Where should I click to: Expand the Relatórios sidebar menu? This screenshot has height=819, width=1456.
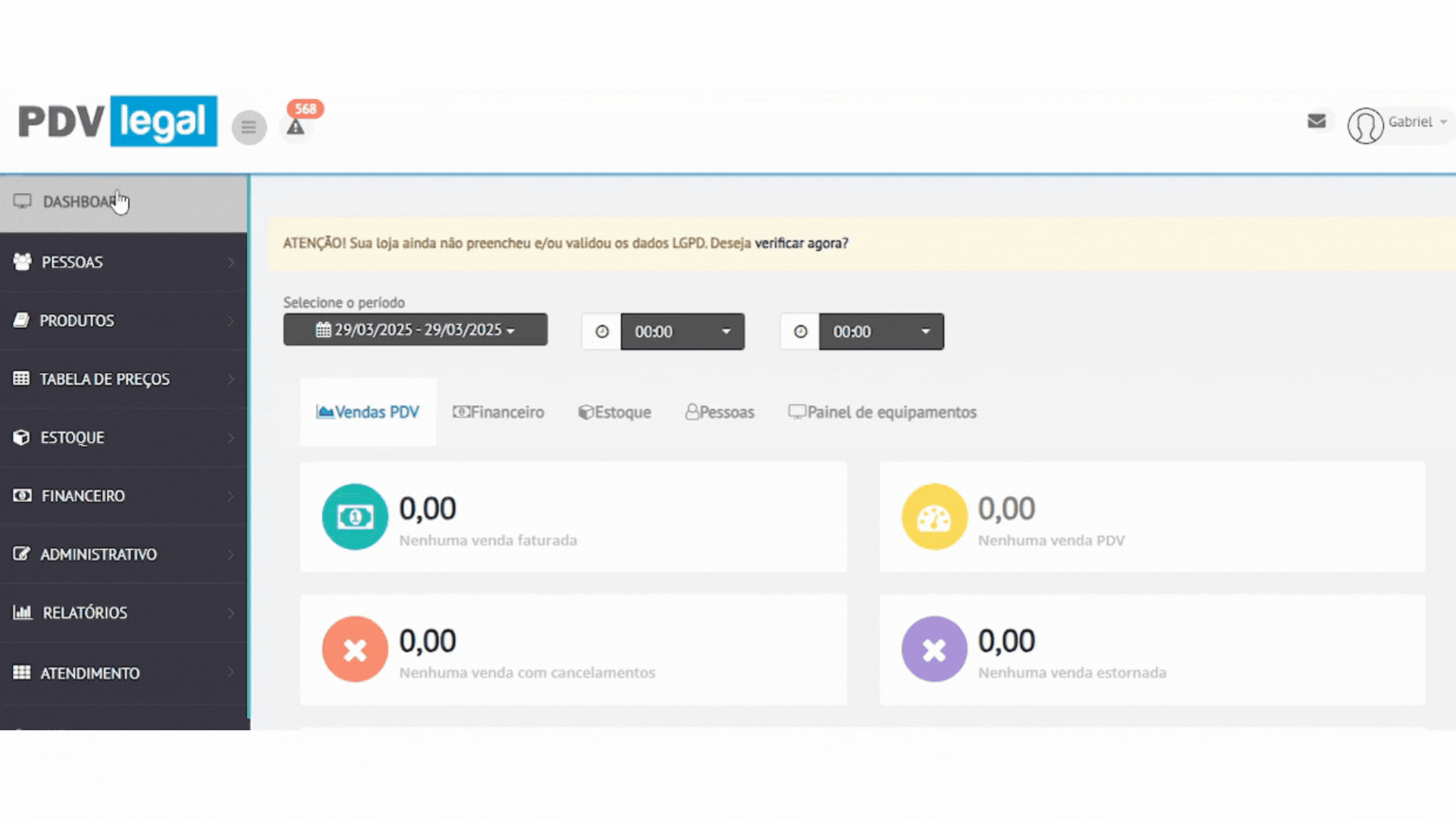tap(85, 613)
